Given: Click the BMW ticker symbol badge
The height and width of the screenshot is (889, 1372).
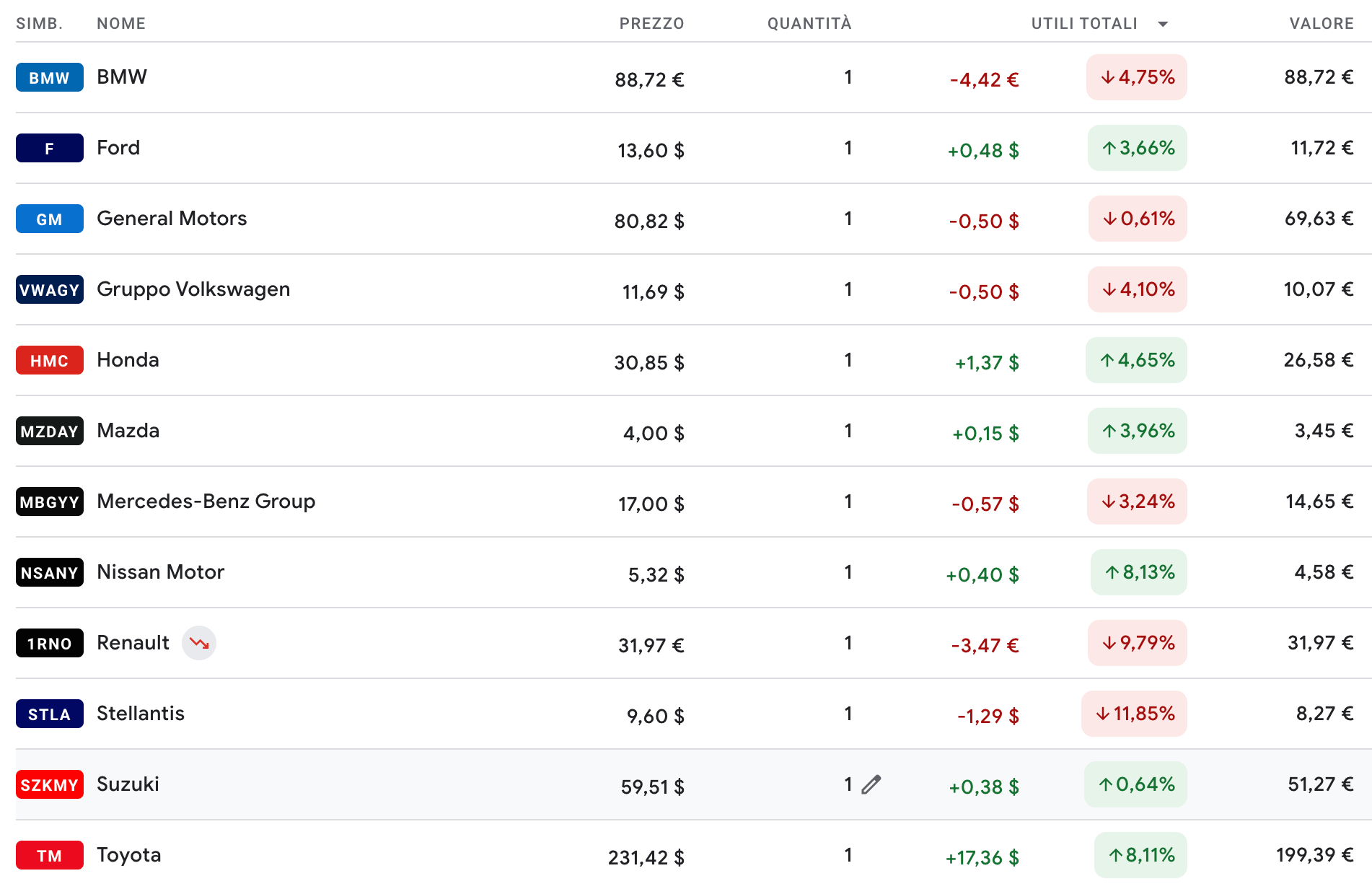Looking at the screenshot, I should coord(50,78).
